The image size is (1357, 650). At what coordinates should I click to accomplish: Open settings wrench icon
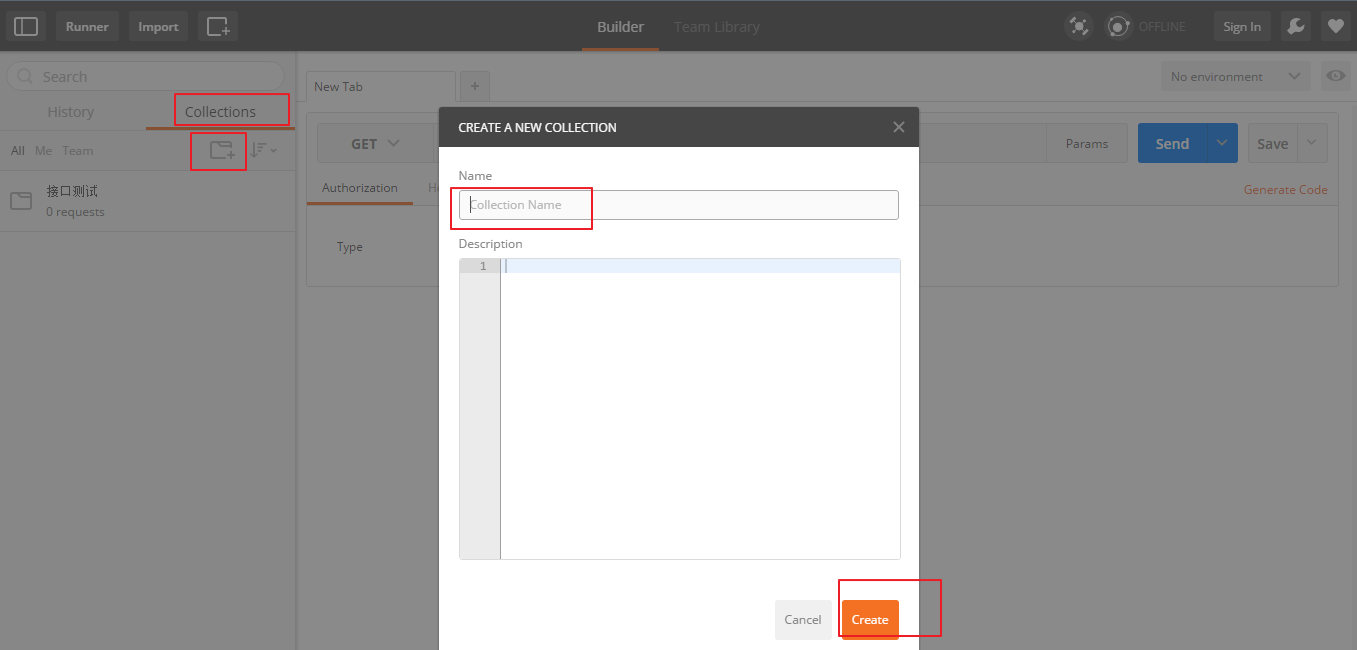click(x=1294, y=27)
